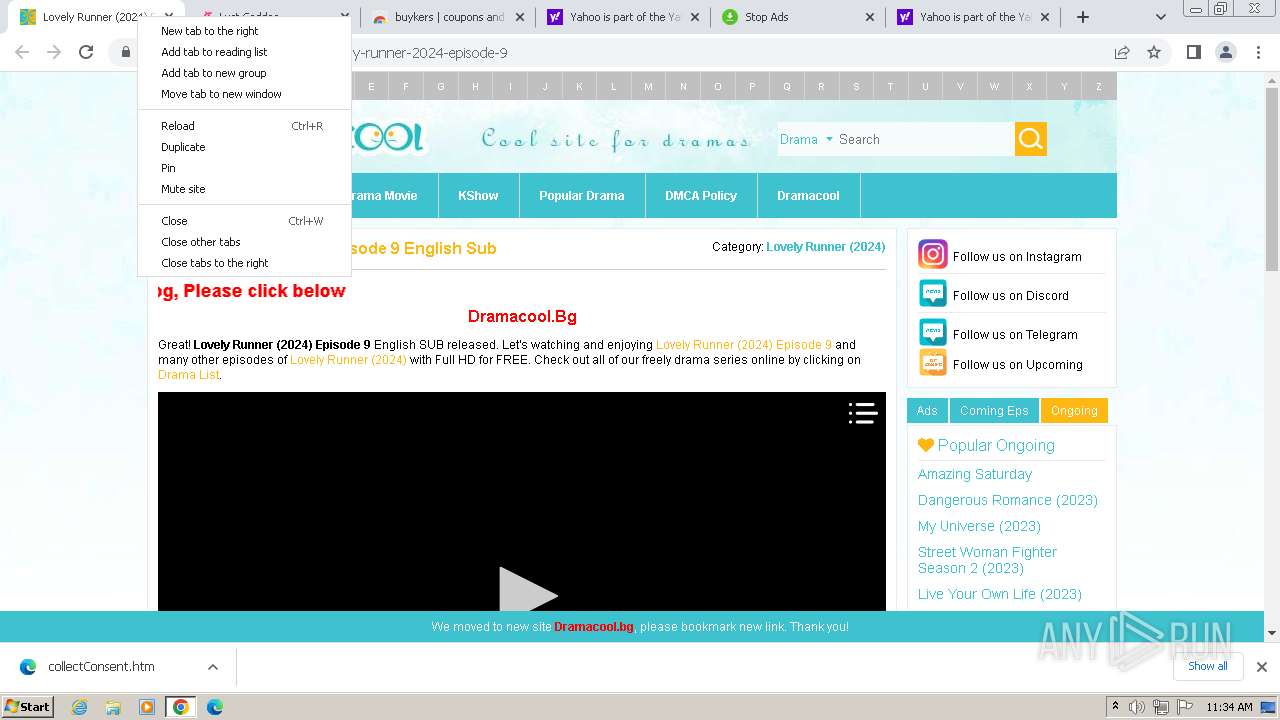1280x720 pixels.
Task: Open 'Street Woman Fighter Season 2' link
Action: click(987, 560)
